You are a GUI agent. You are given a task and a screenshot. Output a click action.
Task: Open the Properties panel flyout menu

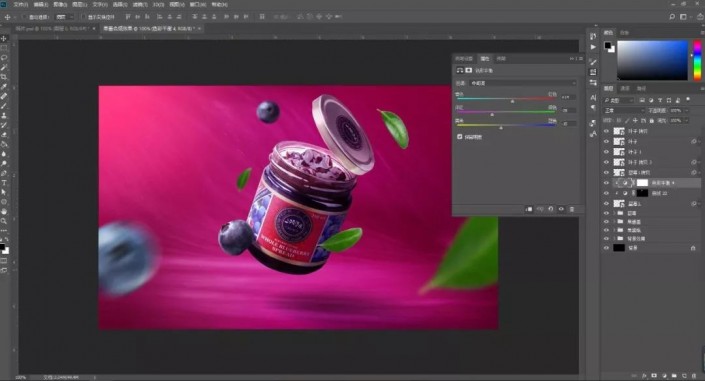(x=581, y=58)
